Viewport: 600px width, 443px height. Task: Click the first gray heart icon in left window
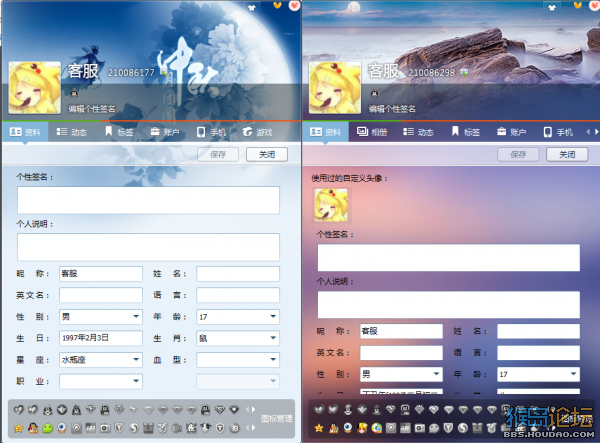19,410
